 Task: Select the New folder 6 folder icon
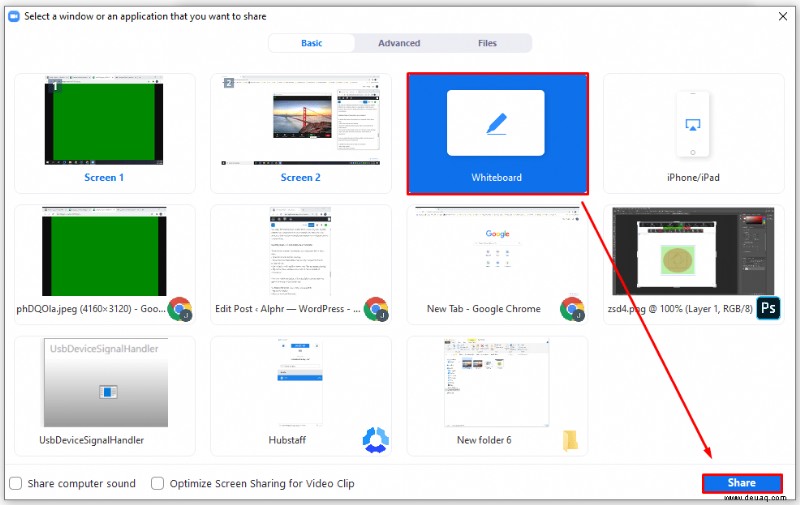tap(570, 440)
